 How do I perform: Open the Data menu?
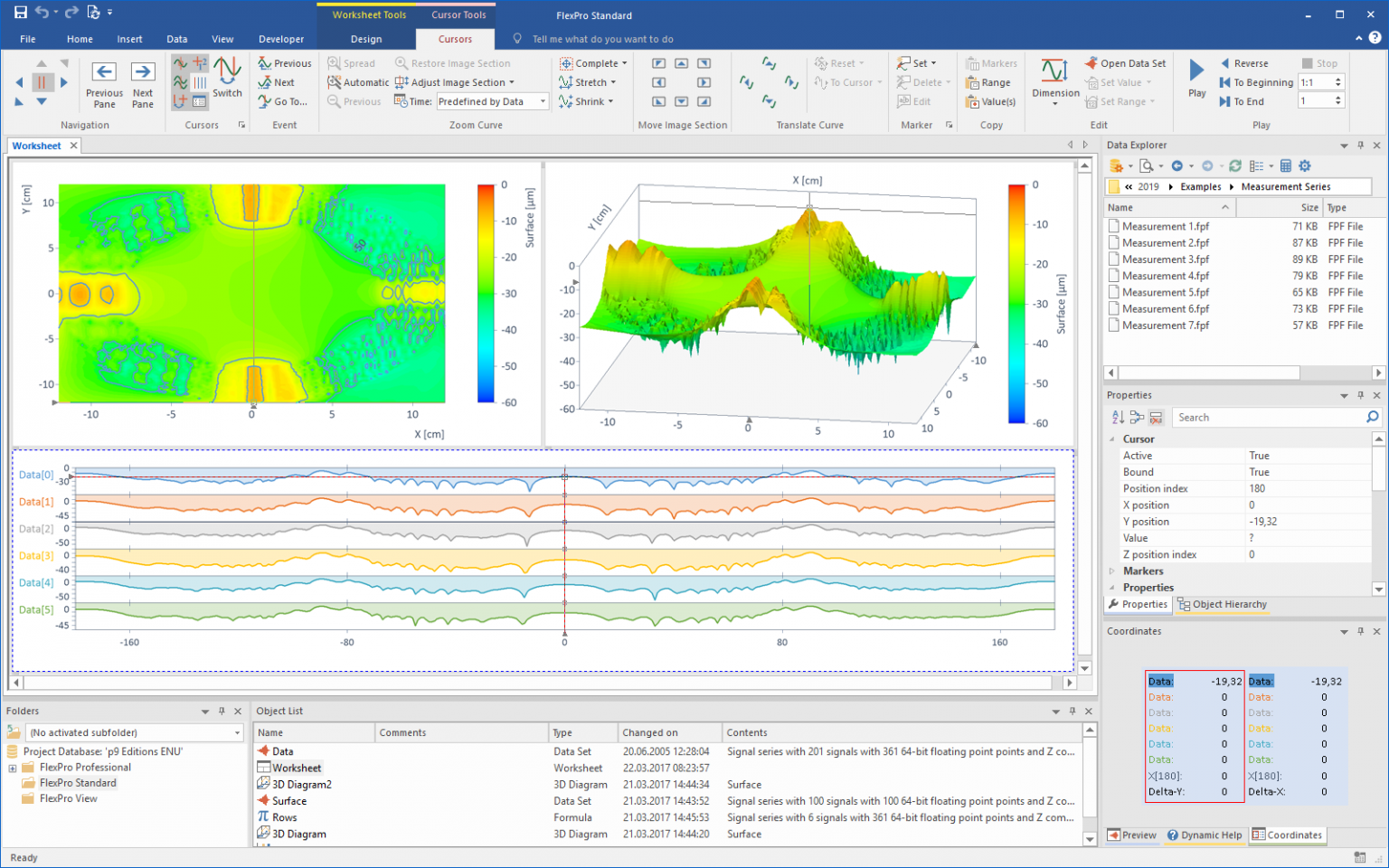tap(176, 39)
